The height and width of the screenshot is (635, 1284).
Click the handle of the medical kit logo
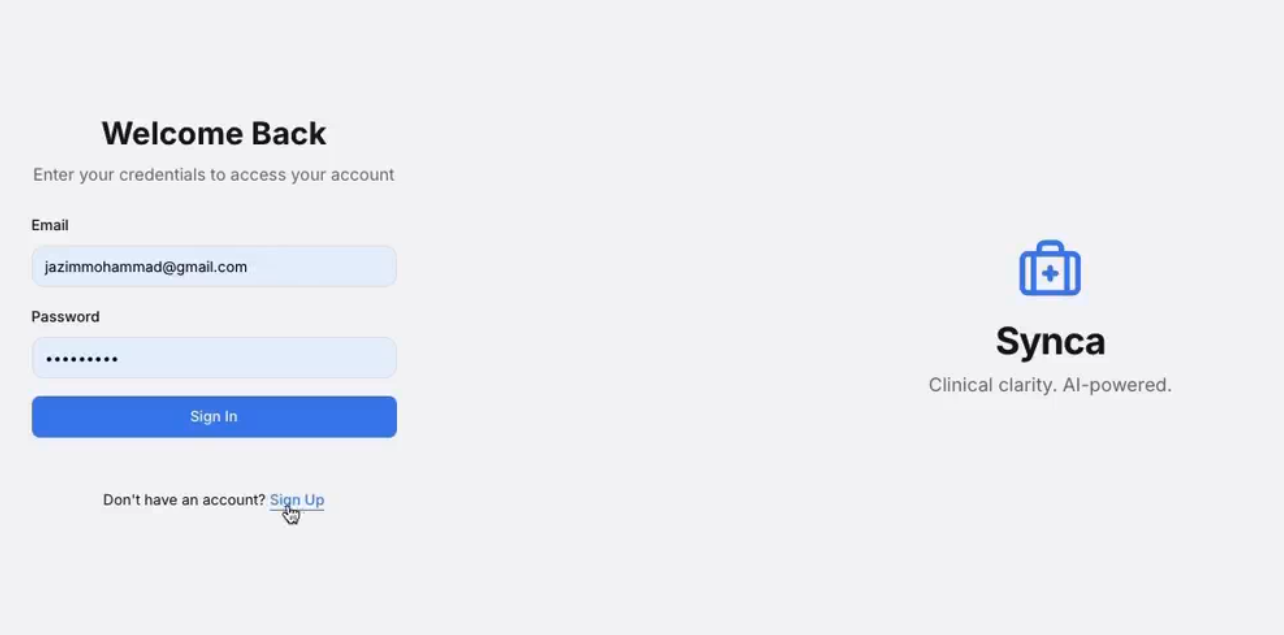pyautogui.click(x=1050, y=246)
